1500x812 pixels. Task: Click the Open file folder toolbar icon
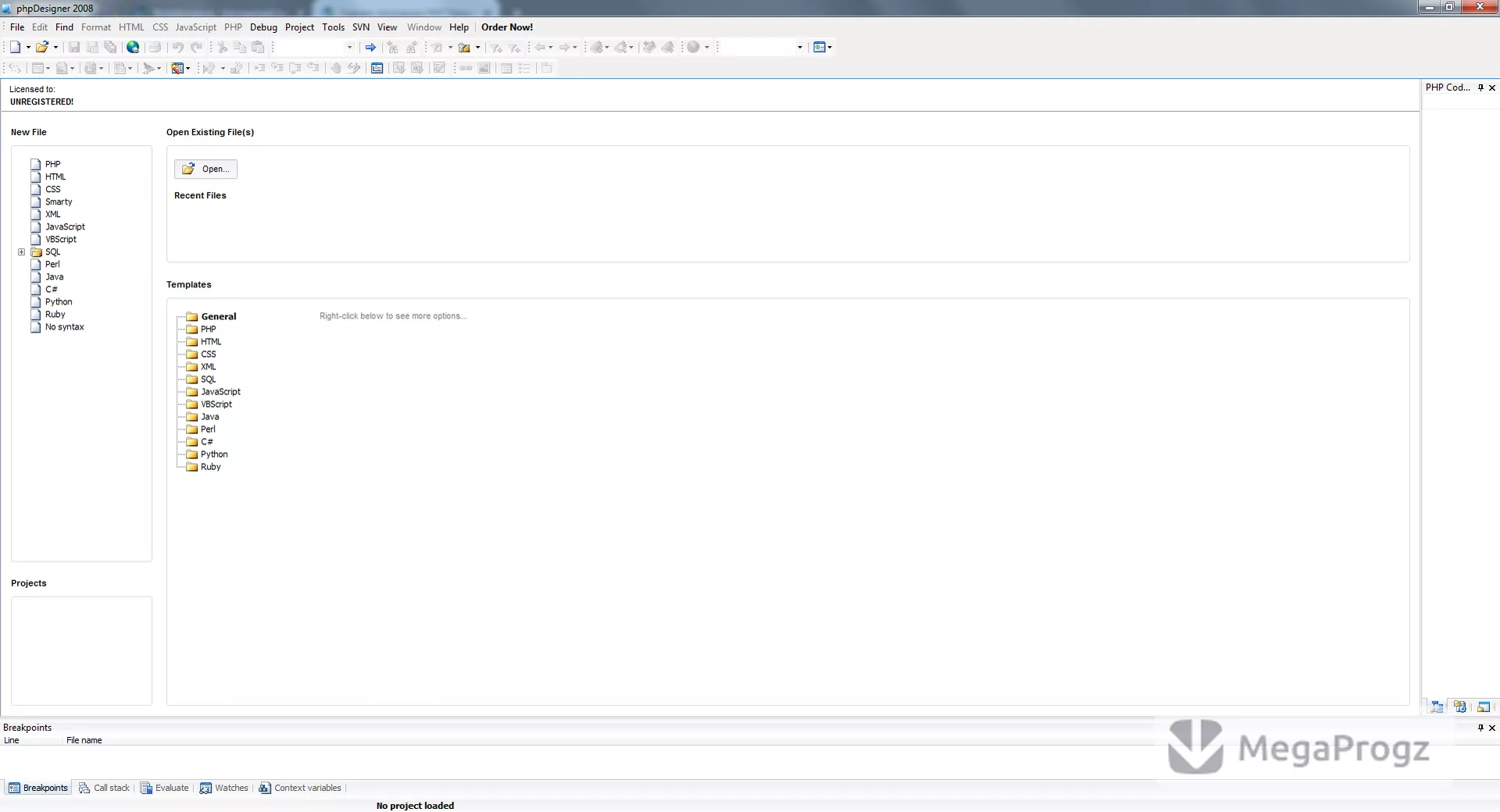coord(42,47)
